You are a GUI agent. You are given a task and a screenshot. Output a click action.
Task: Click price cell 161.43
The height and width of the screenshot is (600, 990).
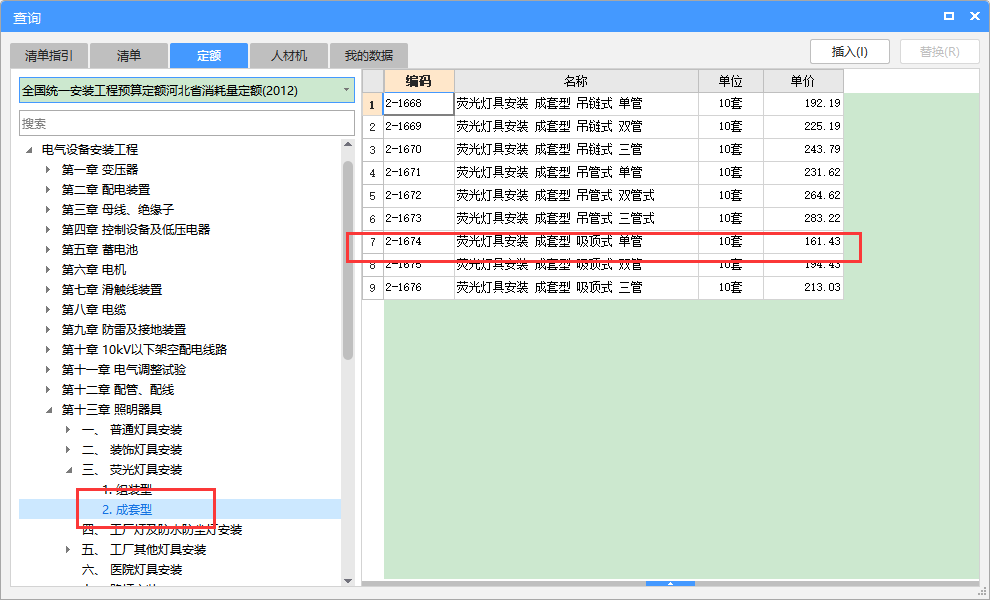click(803, 241)
